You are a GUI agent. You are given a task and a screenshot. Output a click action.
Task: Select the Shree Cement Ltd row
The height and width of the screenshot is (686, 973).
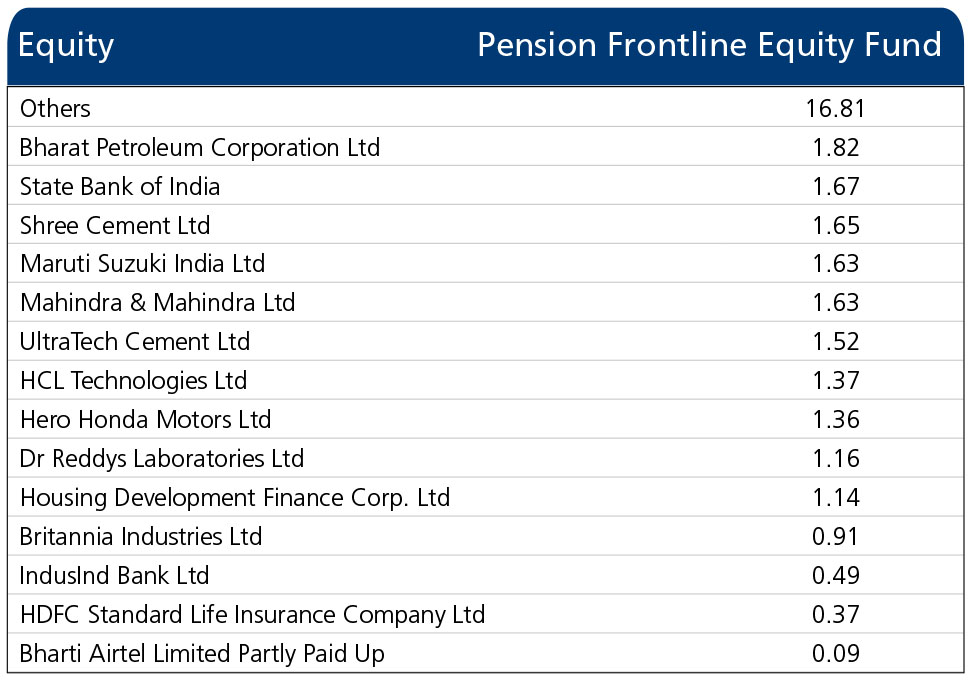pyautogui.click(x=486, y=225)
